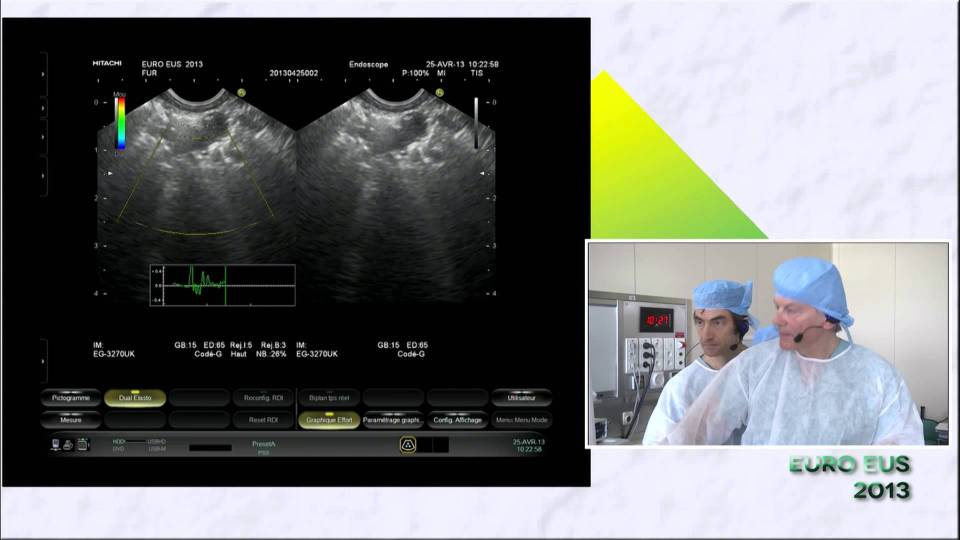Click the probe orientation marker on elastography image
Image resolution: width=960 pixels, height=540 pixels.
tap(241, 92)
